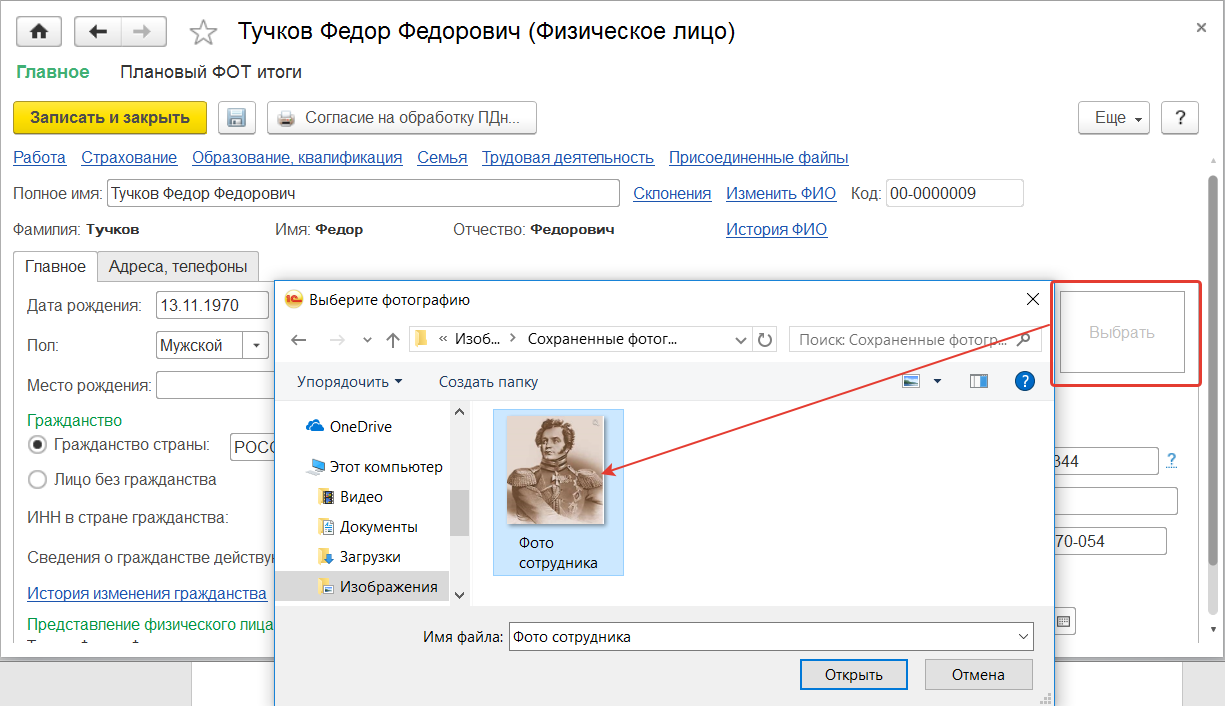Open the "Плановый ФОТ итоги" section
Image resolution: width=1225 pixels, height=706 pixels.
(211, 72)
